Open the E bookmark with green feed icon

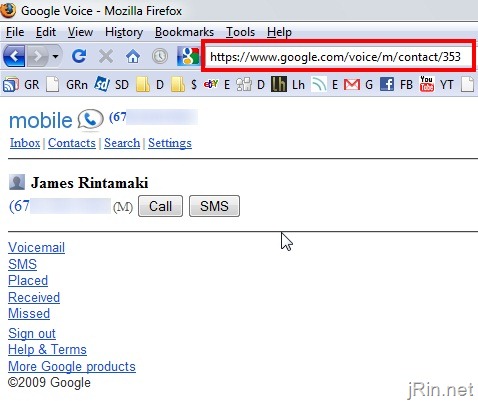pos(324,84)
